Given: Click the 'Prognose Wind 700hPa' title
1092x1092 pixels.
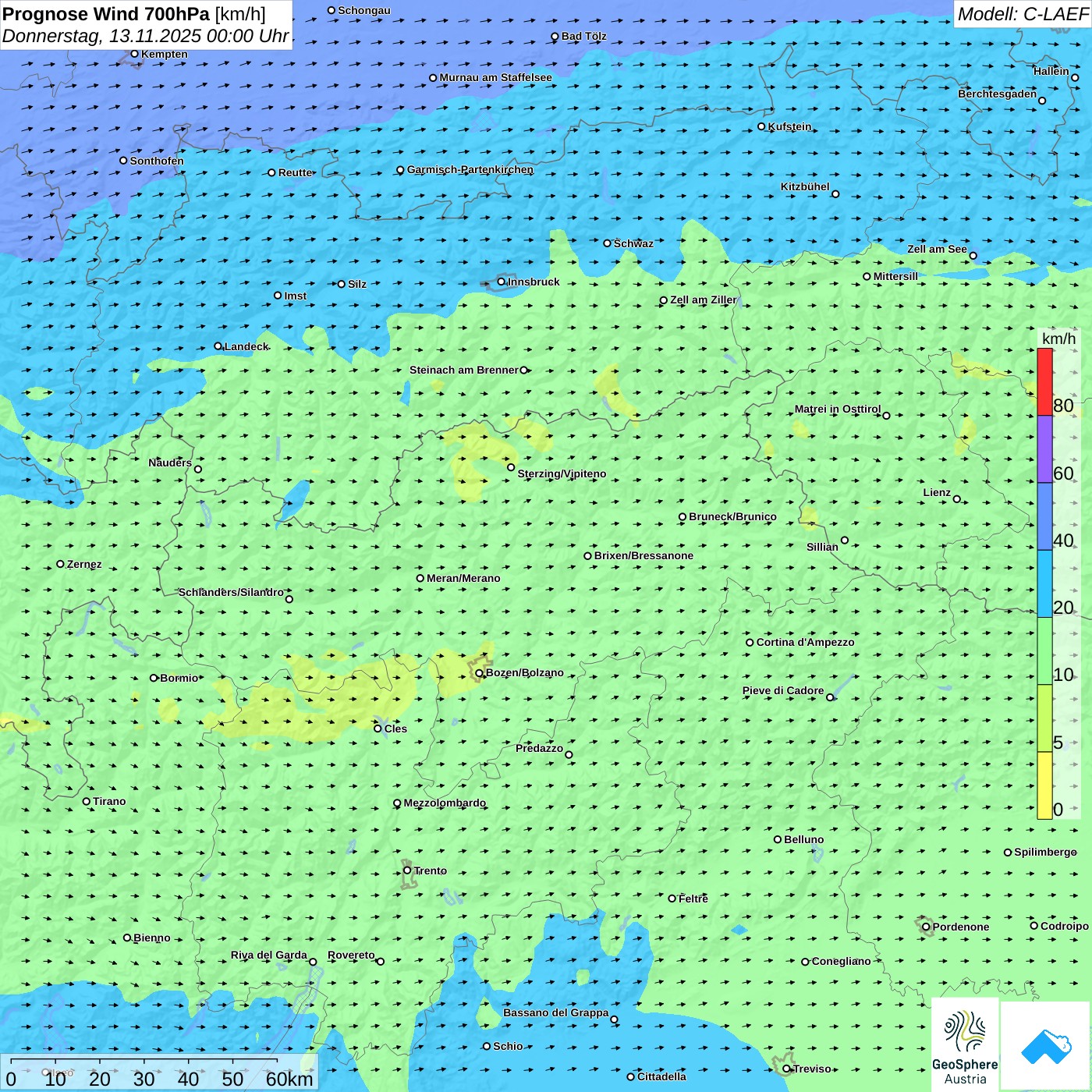Looking at the screenshot, I should [x=106, y=14].
